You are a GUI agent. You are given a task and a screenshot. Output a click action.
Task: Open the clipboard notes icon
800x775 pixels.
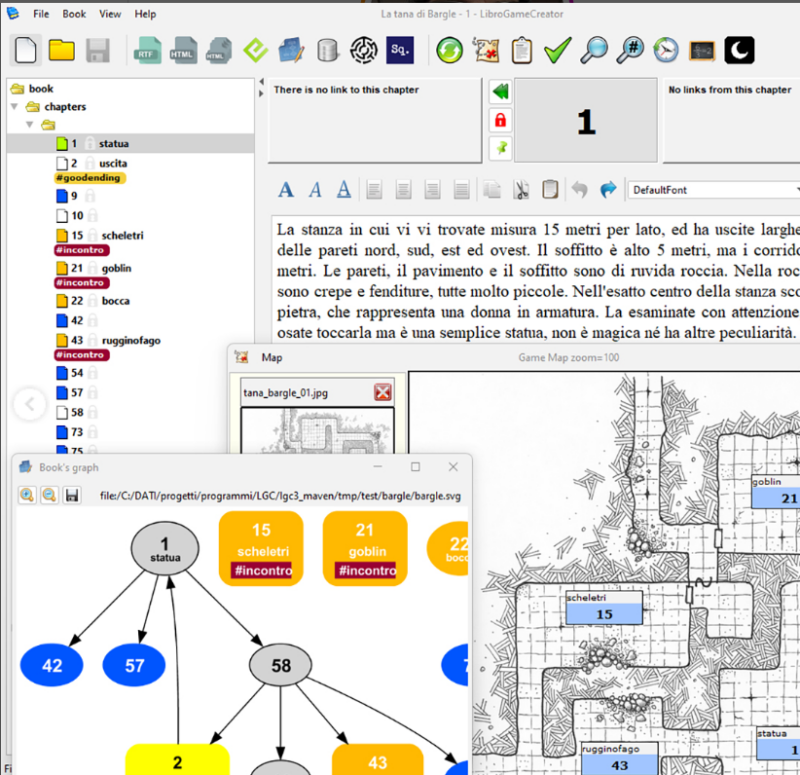(521, 50)
